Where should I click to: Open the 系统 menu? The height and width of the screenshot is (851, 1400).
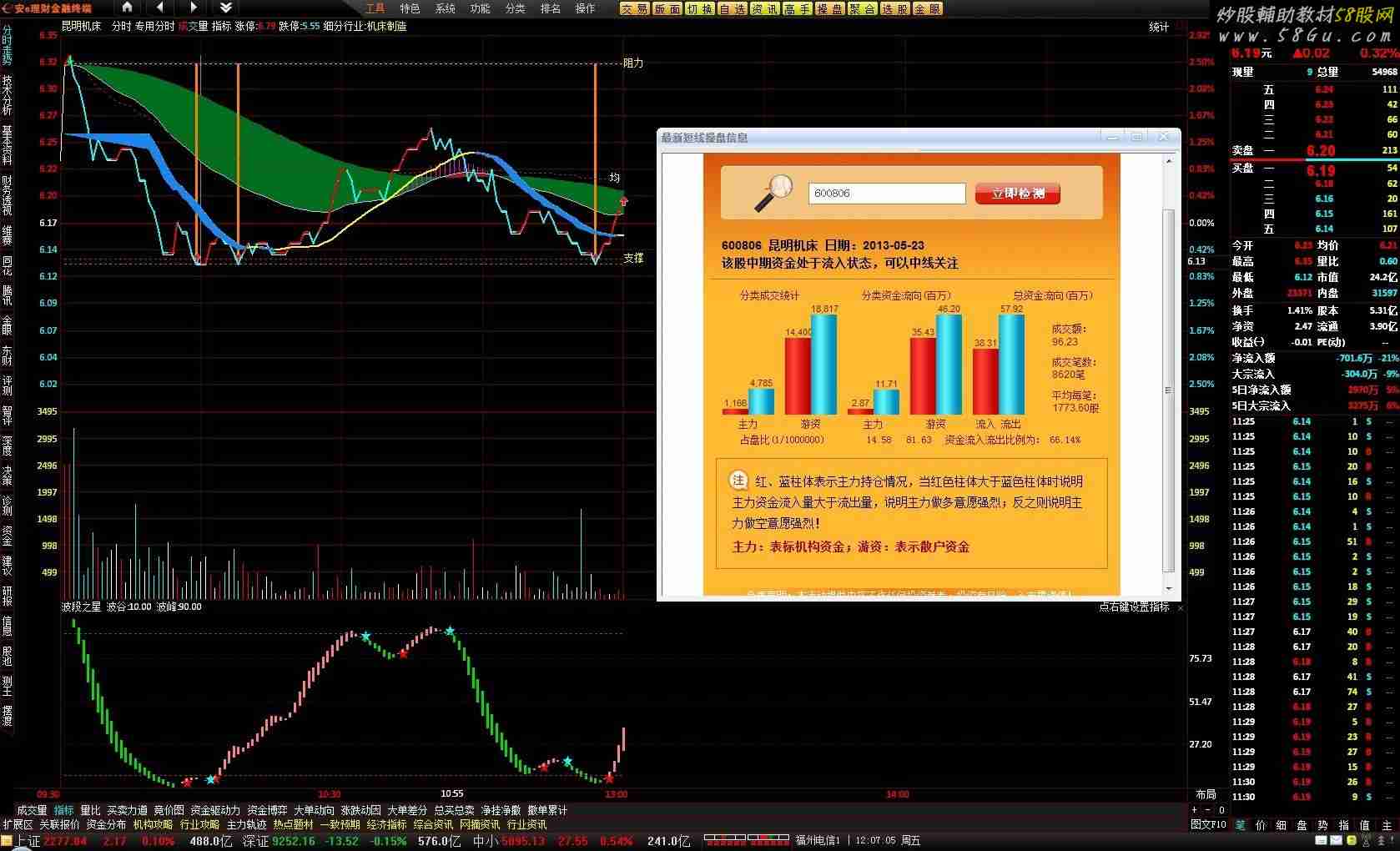446,8
